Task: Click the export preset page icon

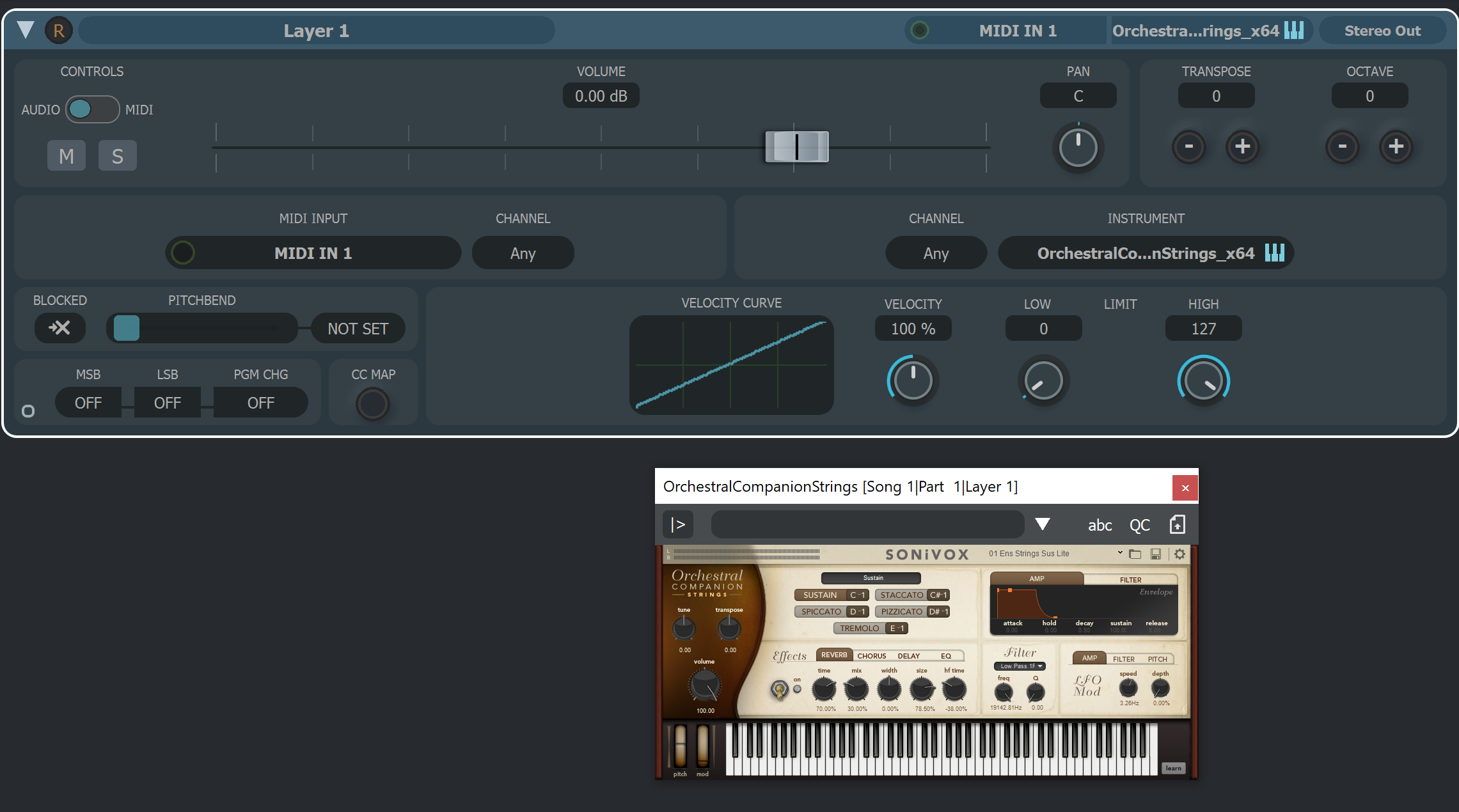Action: (1177, 525)
